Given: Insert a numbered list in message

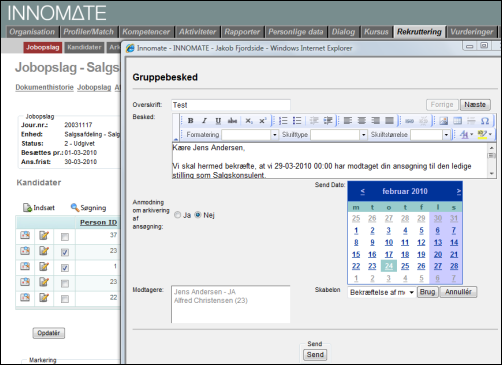Looking at the screenshot, I should tap(283, 121).
